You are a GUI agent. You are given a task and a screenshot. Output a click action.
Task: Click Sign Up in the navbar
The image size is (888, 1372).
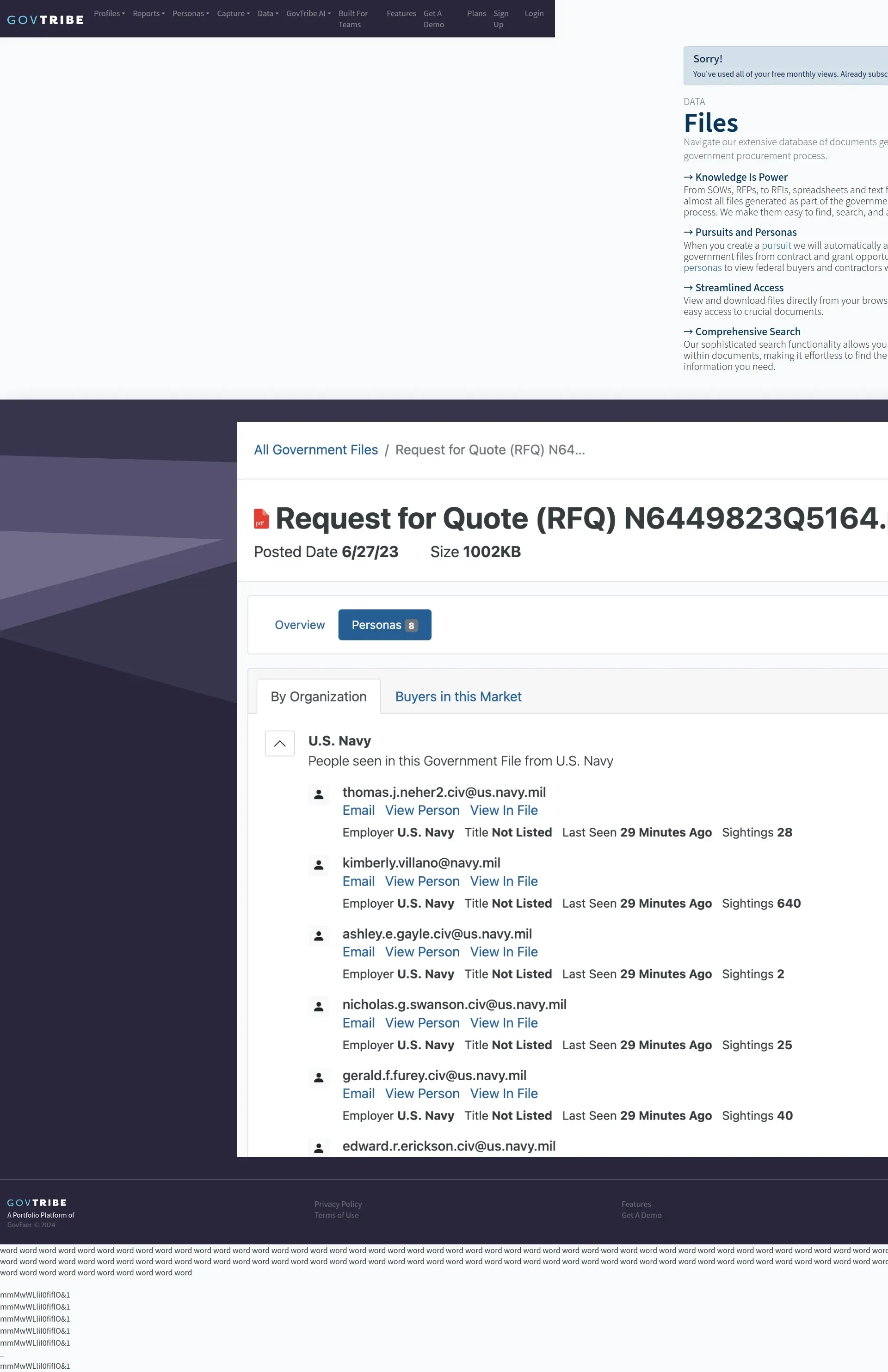tap(501, 19)
